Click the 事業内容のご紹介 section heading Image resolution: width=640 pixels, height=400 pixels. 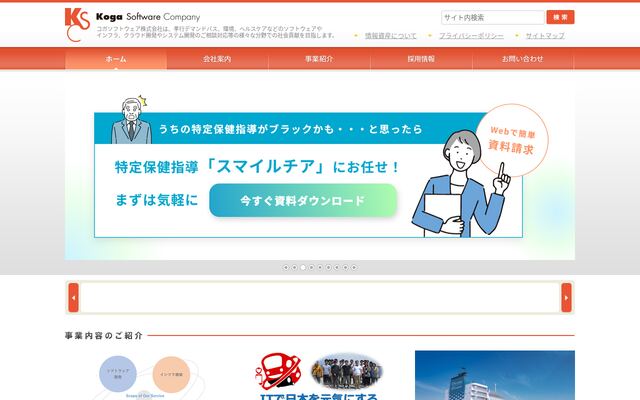(104, 336)
